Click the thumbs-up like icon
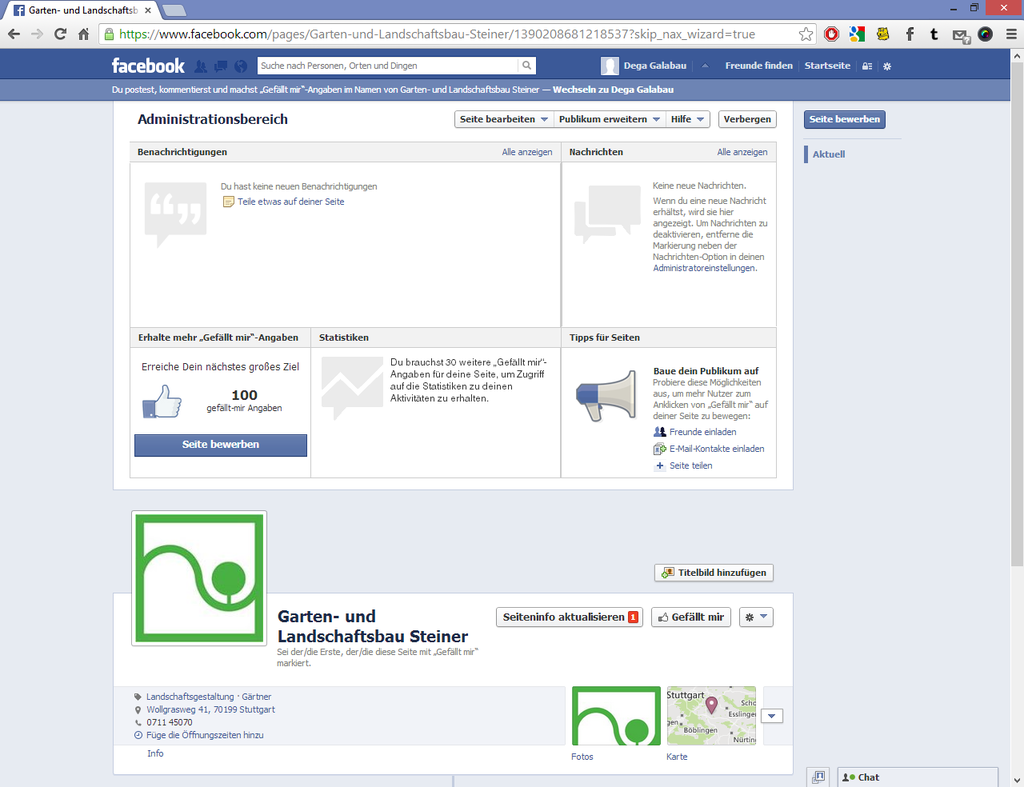 click(x=161, y=401)
